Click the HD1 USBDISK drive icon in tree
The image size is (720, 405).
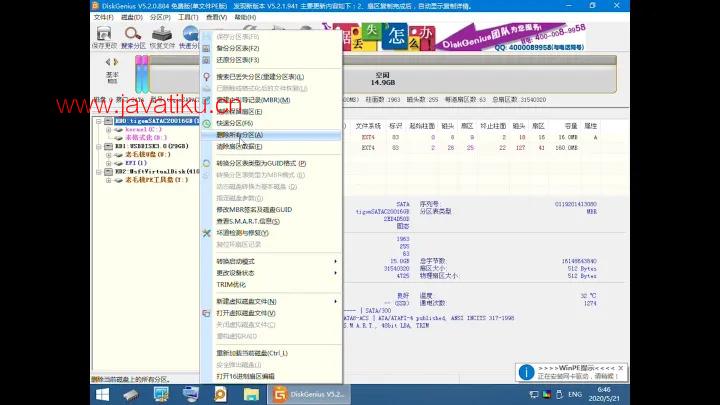(108, 146)
